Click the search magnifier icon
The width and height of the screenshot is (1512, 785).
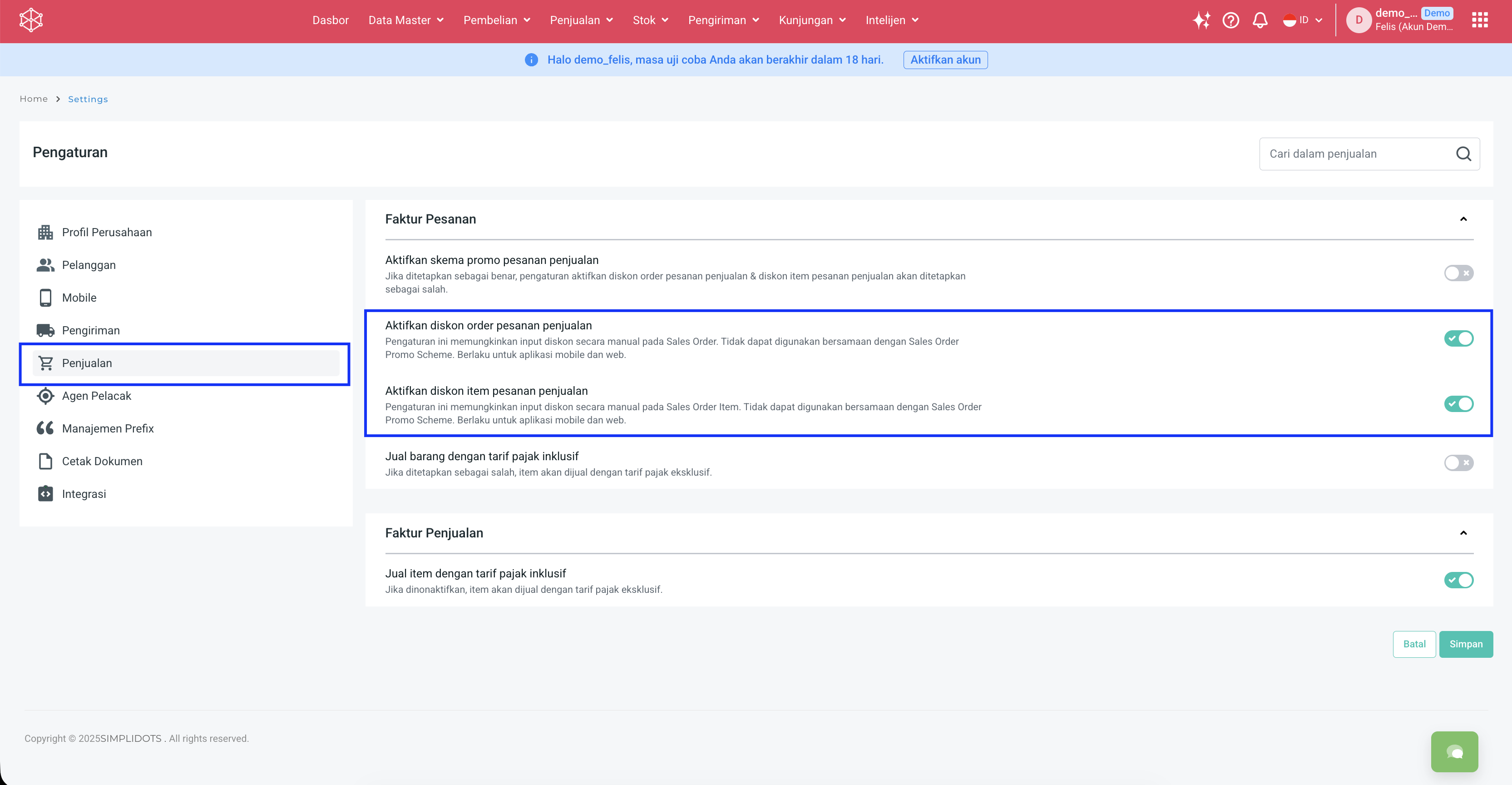pyautogui.click(x=1463, y=154)
